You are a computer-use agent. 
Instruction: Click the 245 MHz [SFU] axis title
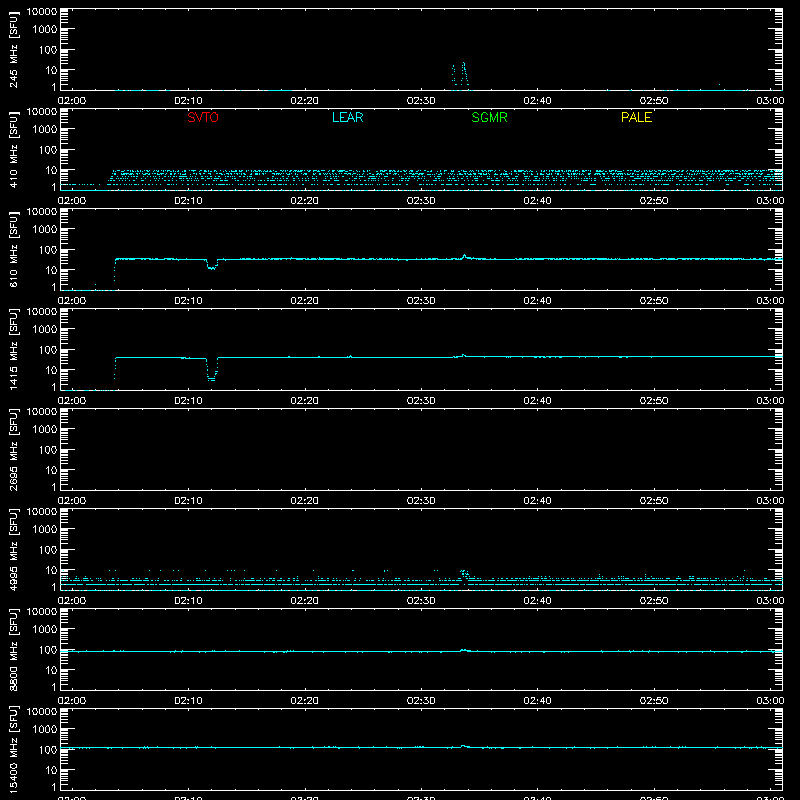[x=13, y=49]
